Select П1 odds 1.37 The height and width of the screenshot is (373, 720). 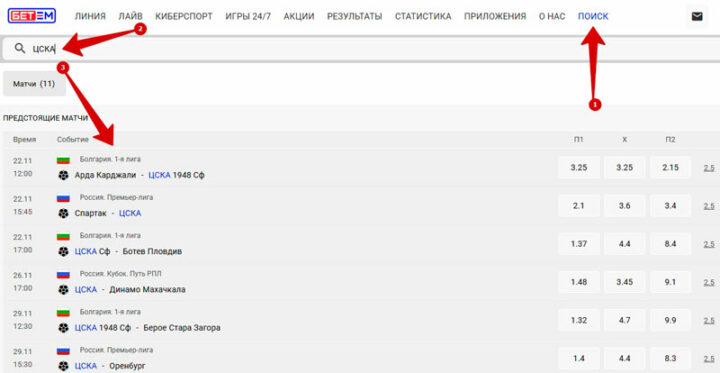tap(579, 243)
